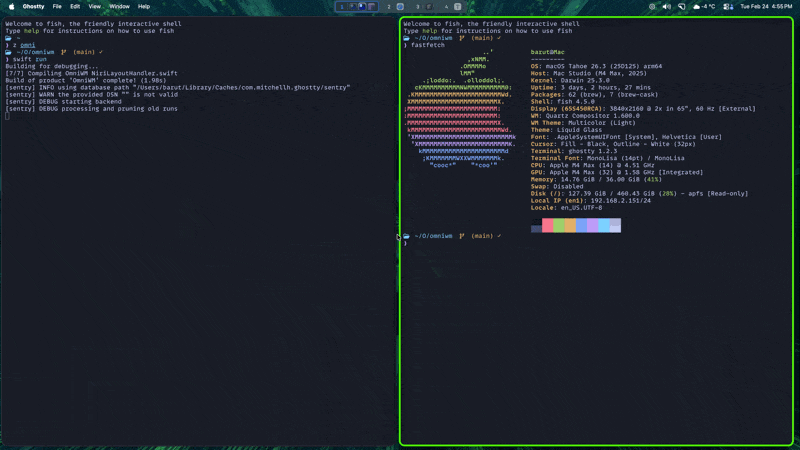Click the 'Memory: 14.76 GiB' line
This screenshot has height=450, width=800.
596,180
